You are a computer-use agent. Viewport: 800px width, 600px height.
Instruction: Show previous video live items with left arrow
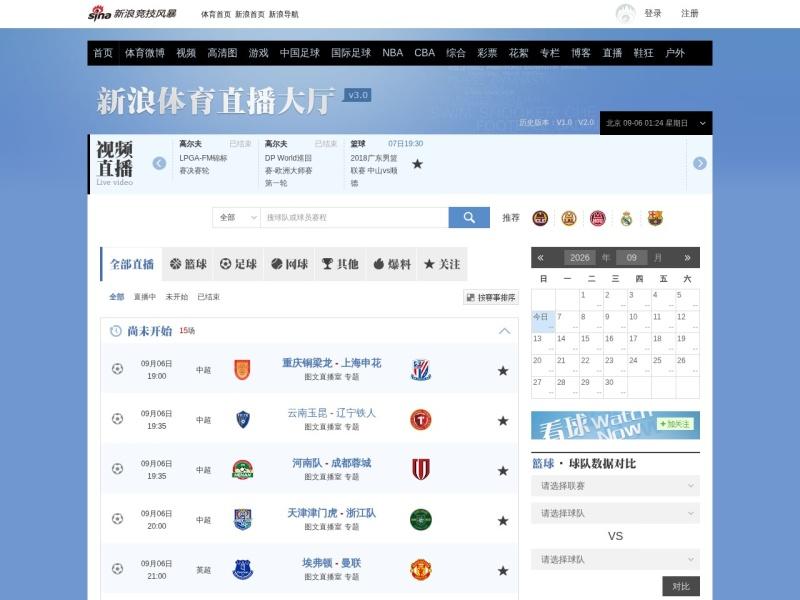click(159, 163)
